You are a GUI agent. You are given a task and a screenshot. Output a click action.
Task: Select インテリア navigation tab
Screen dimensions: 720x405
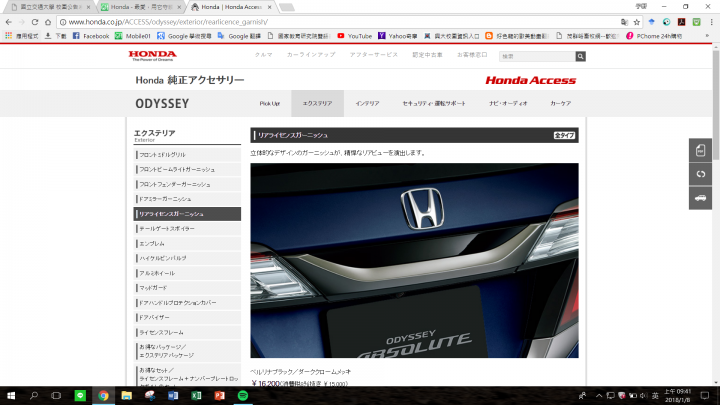(x=367, y=103)
